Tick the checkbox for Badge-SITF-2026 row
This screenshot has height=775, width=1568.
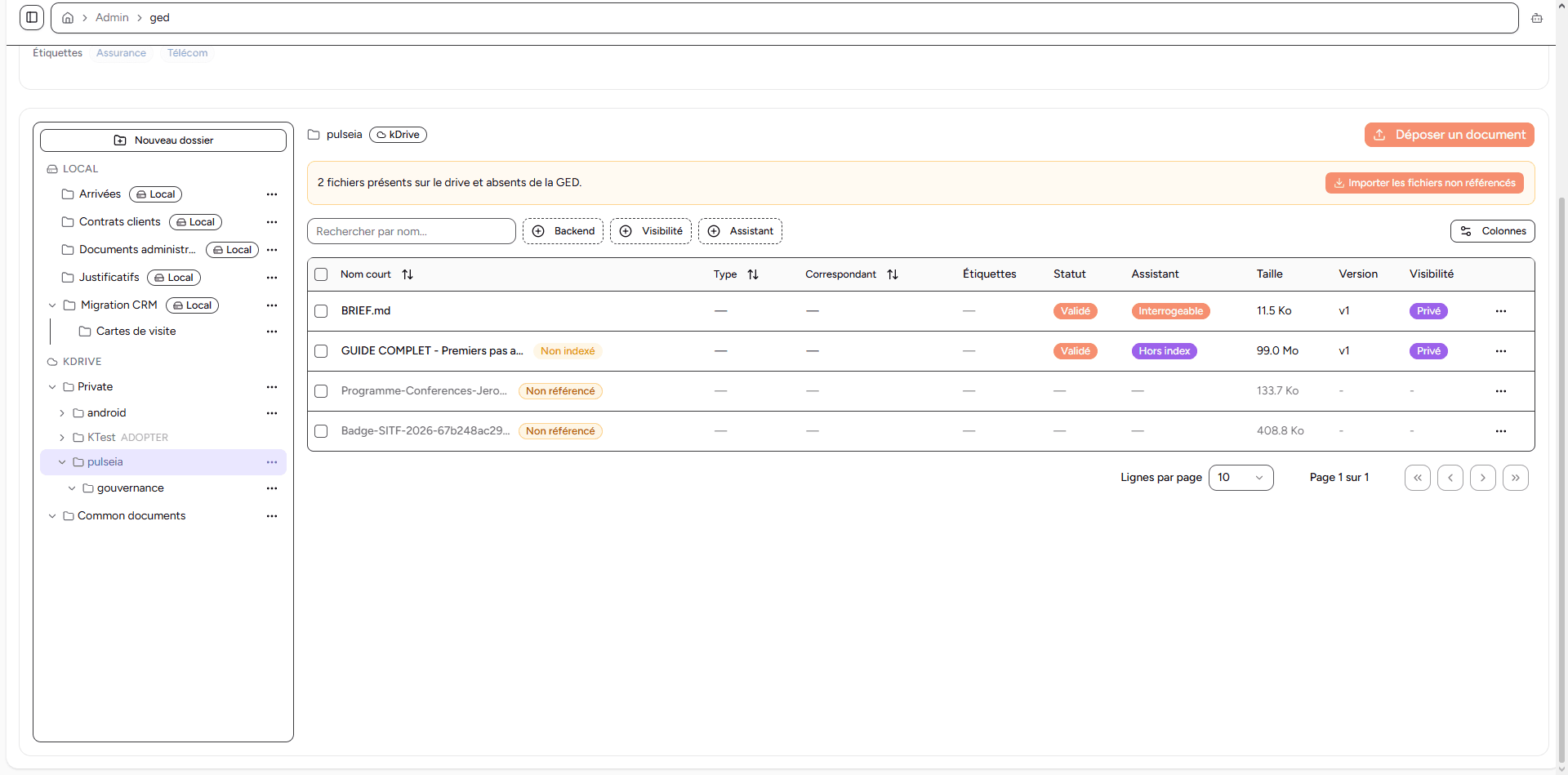321,431
